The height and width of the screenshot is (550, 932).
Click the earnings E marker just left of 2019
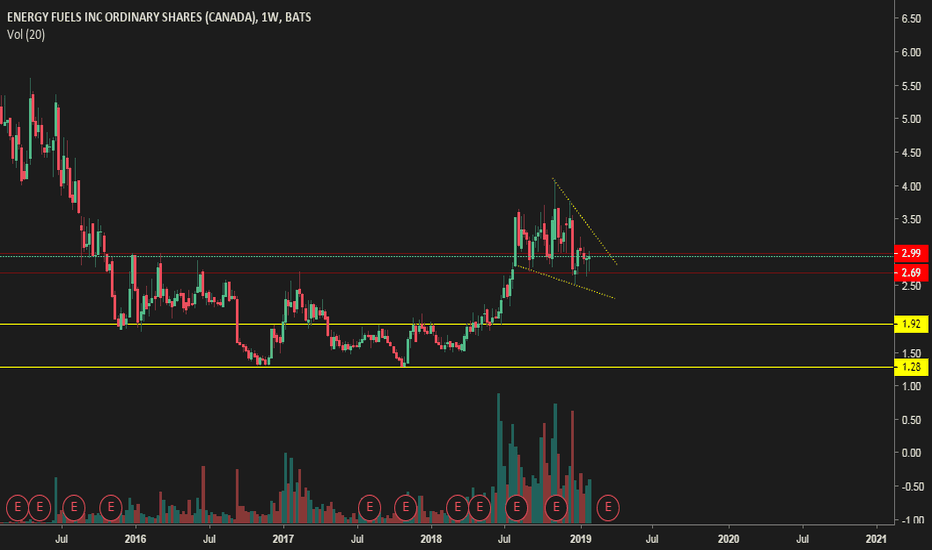pos(556,507)
